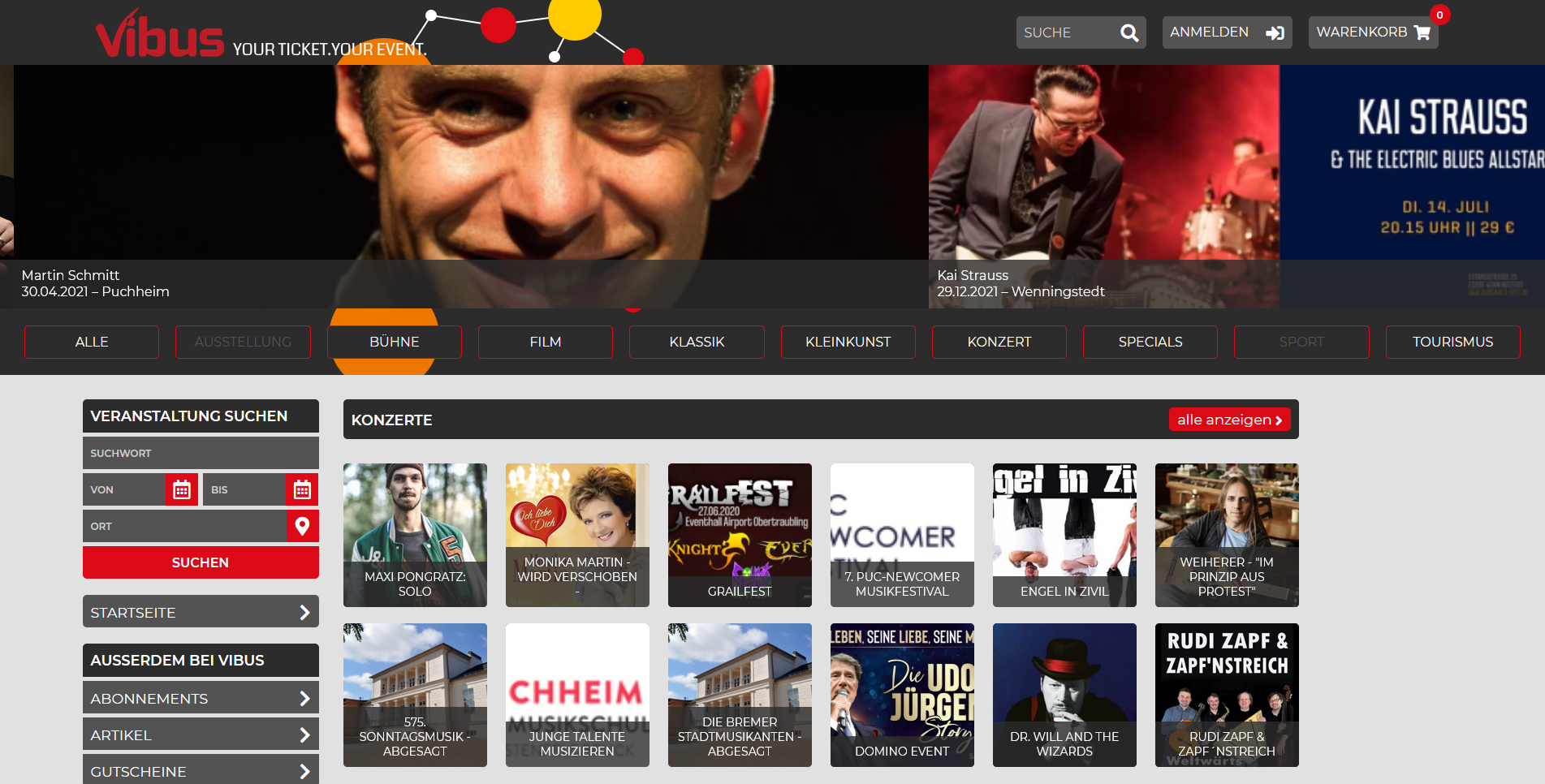
Task: Open the Martin Schmitt banner slide
Action: 471,187
